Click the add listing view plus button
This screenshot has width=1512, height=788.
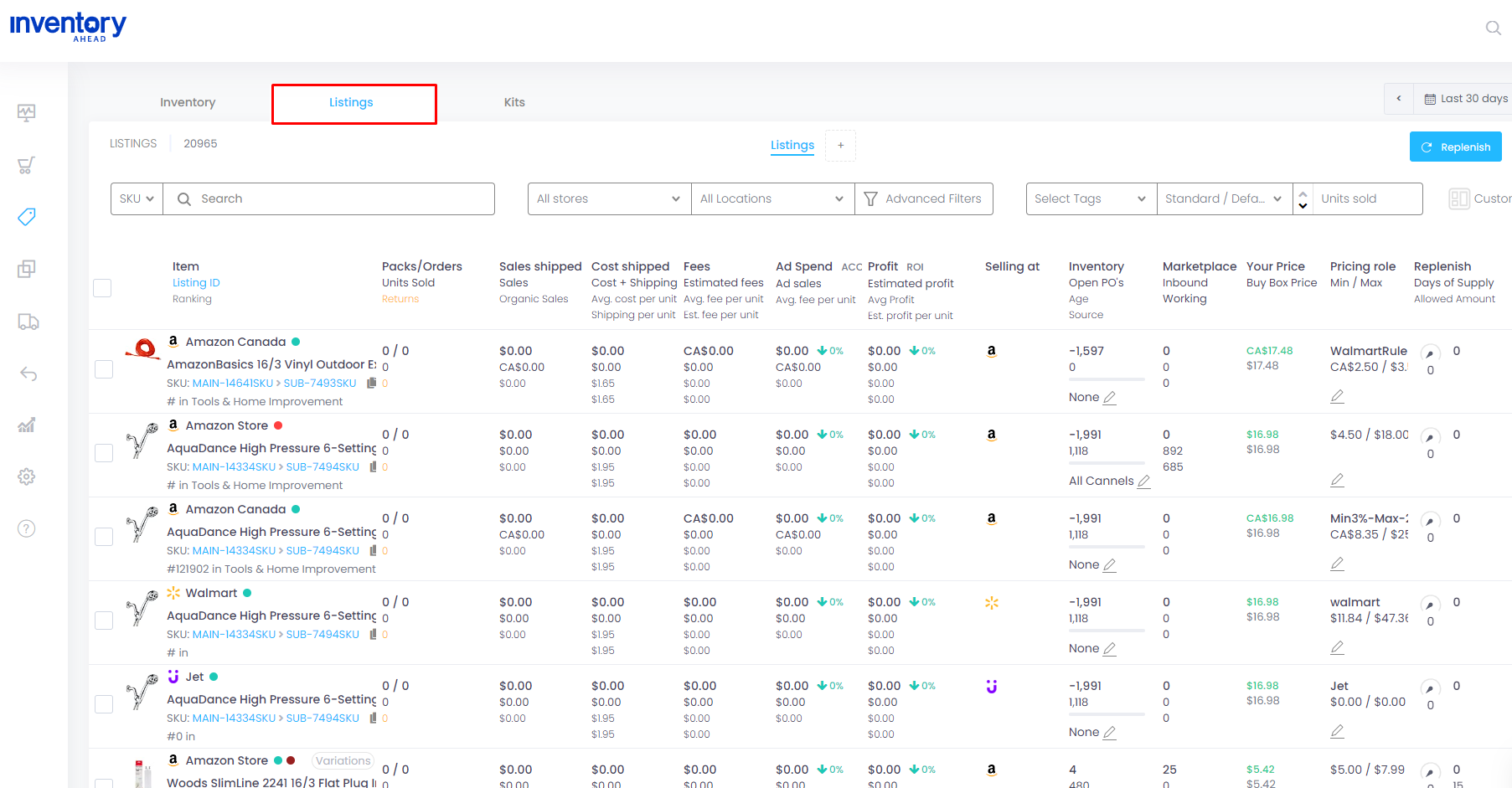click(840, 146)
